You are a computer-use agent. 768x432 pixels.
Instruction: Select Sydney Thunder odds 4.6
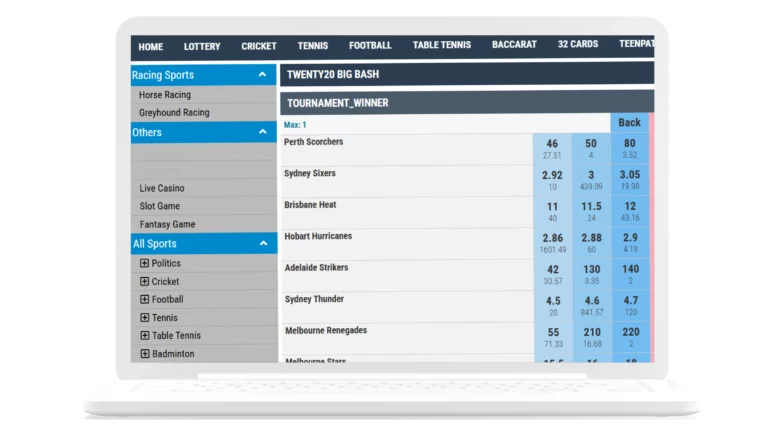(592, 305)
